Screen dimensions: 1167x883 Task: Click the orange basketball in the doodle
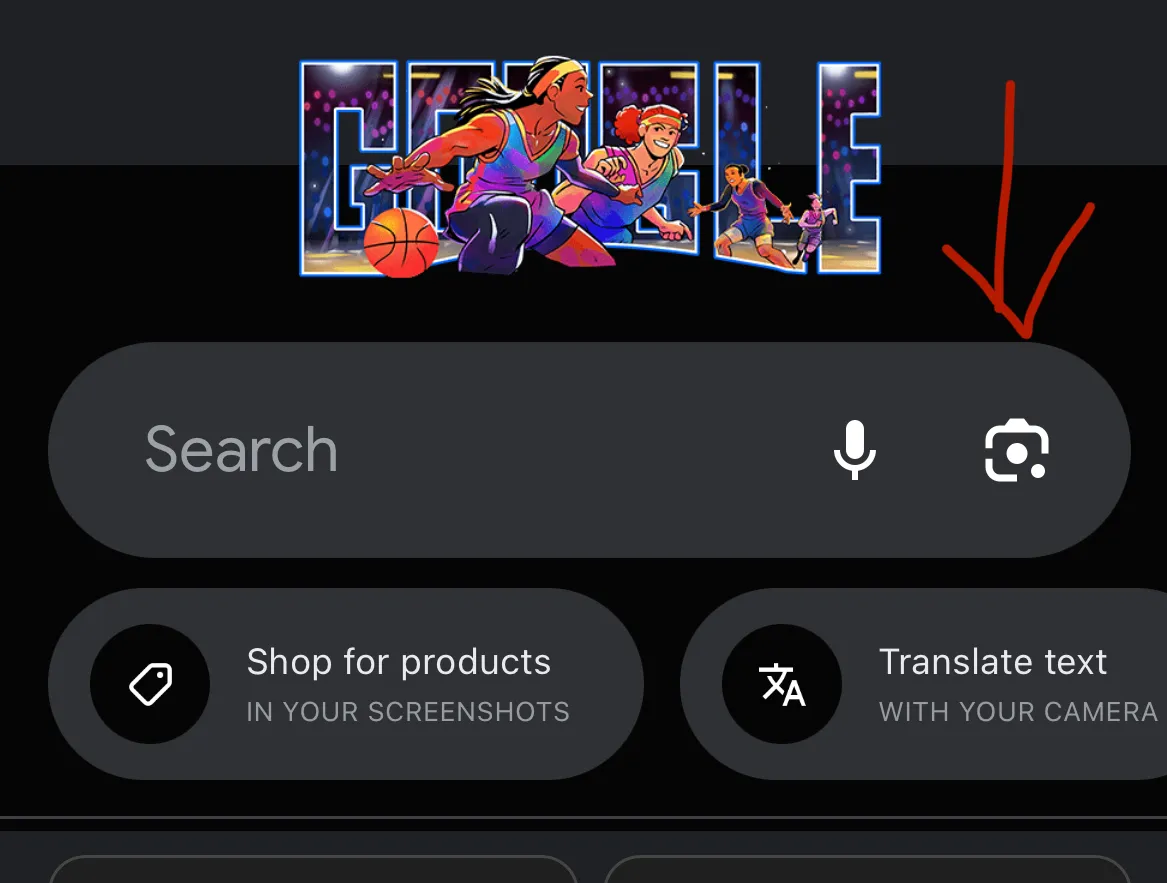[401, 243]
